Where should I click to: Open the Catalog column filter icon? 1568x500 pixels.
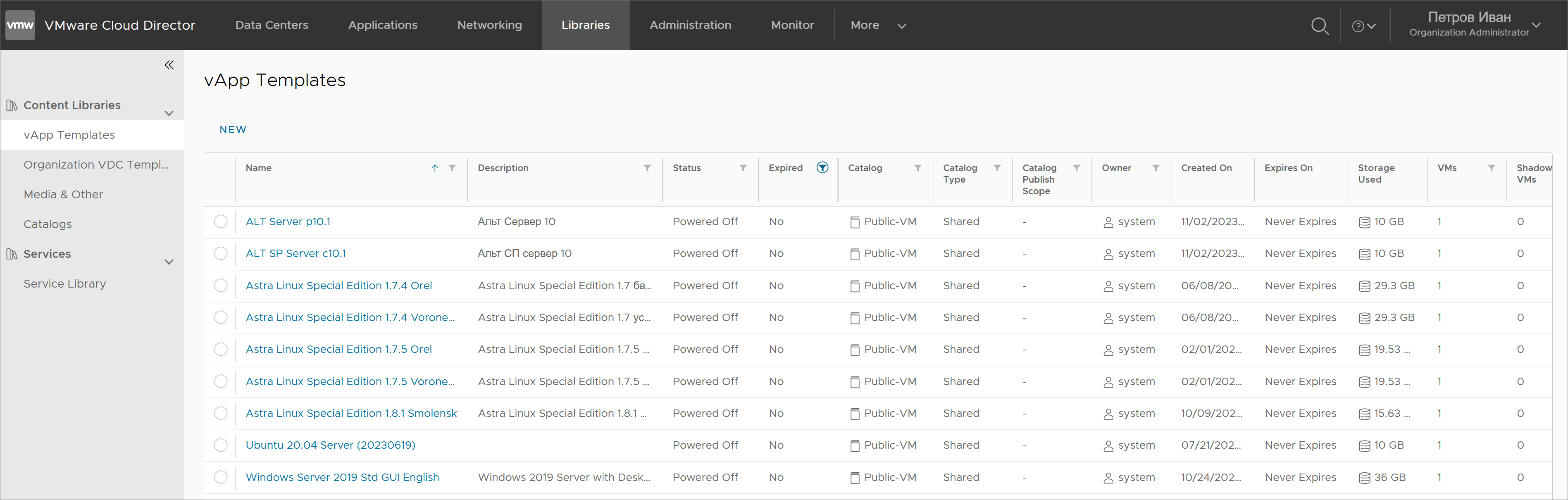tap(917, 168)
